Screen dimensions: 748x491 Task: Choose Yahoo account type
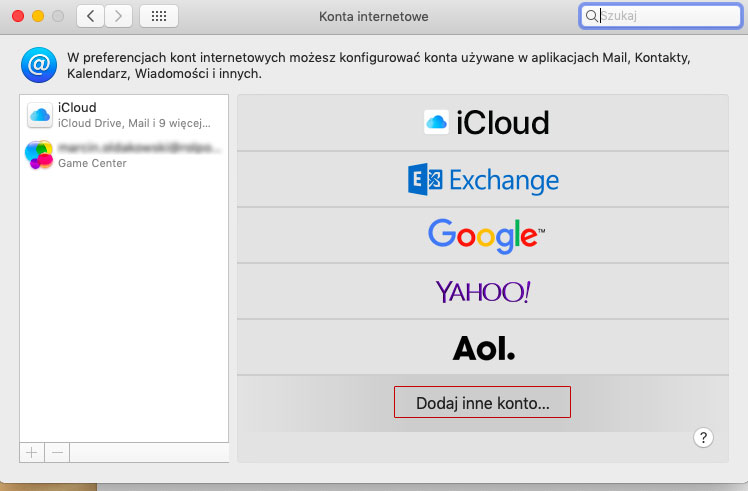point(483,291)
